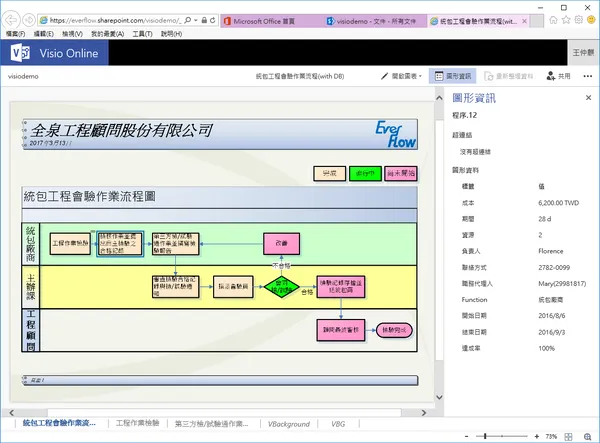
Task: Open the View (V) menu
Action: coord(72,34)
